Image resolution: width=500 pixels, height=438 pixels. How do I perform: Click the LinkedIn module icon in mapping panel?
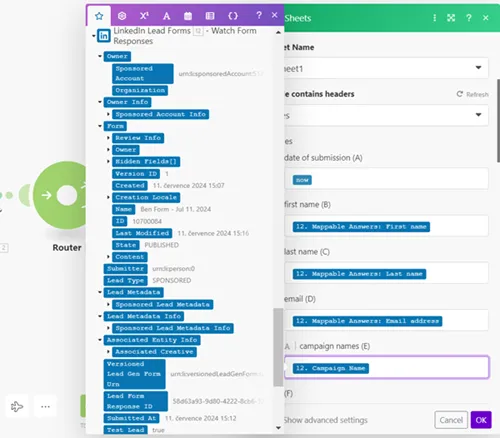click(104, 36)
